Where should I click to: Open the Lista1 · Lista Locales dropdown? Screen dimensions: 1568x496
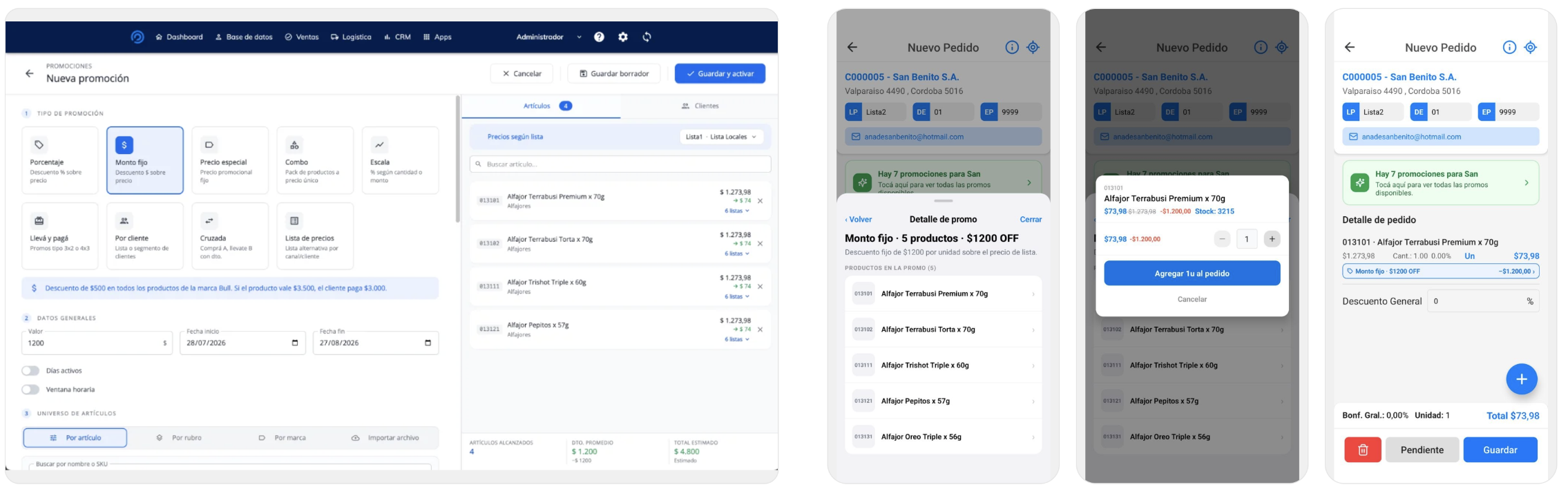pyautogui.click(x=721, y=137)
